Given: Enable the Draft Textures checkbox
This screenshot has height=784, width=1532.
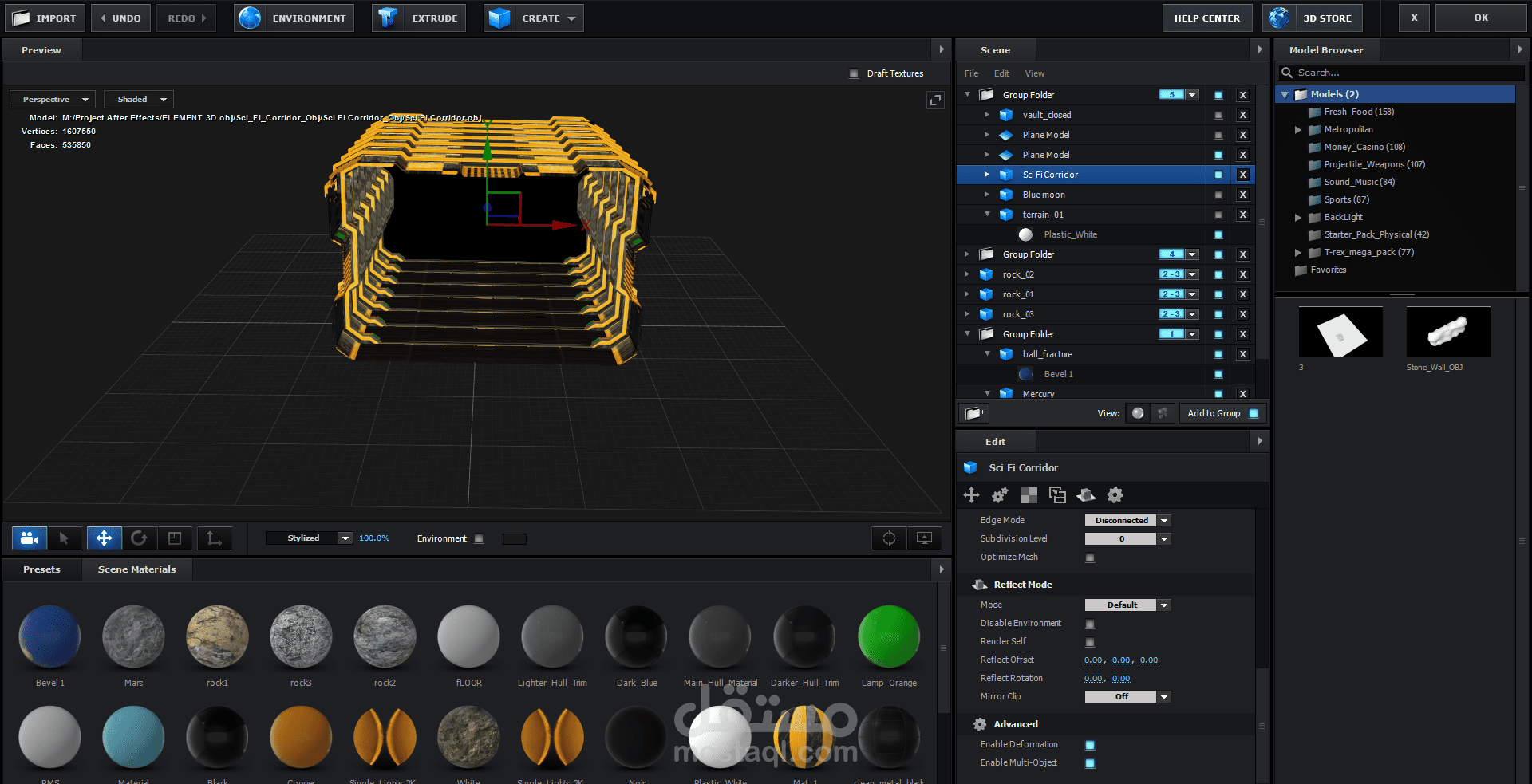Looking at the screenshot, I should [854, 73].
